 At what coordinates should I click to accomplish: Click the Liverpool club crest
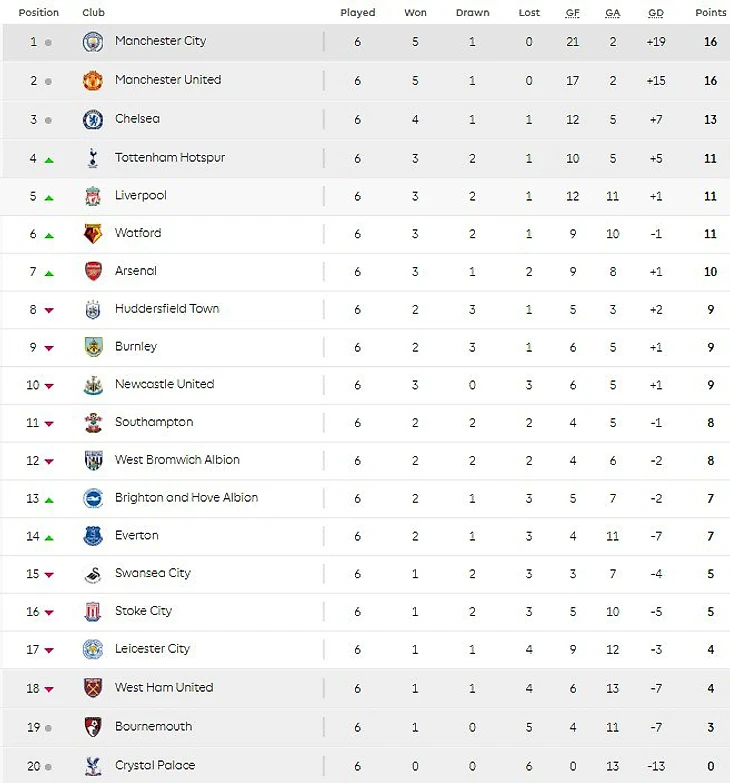(x=93, y=196)
